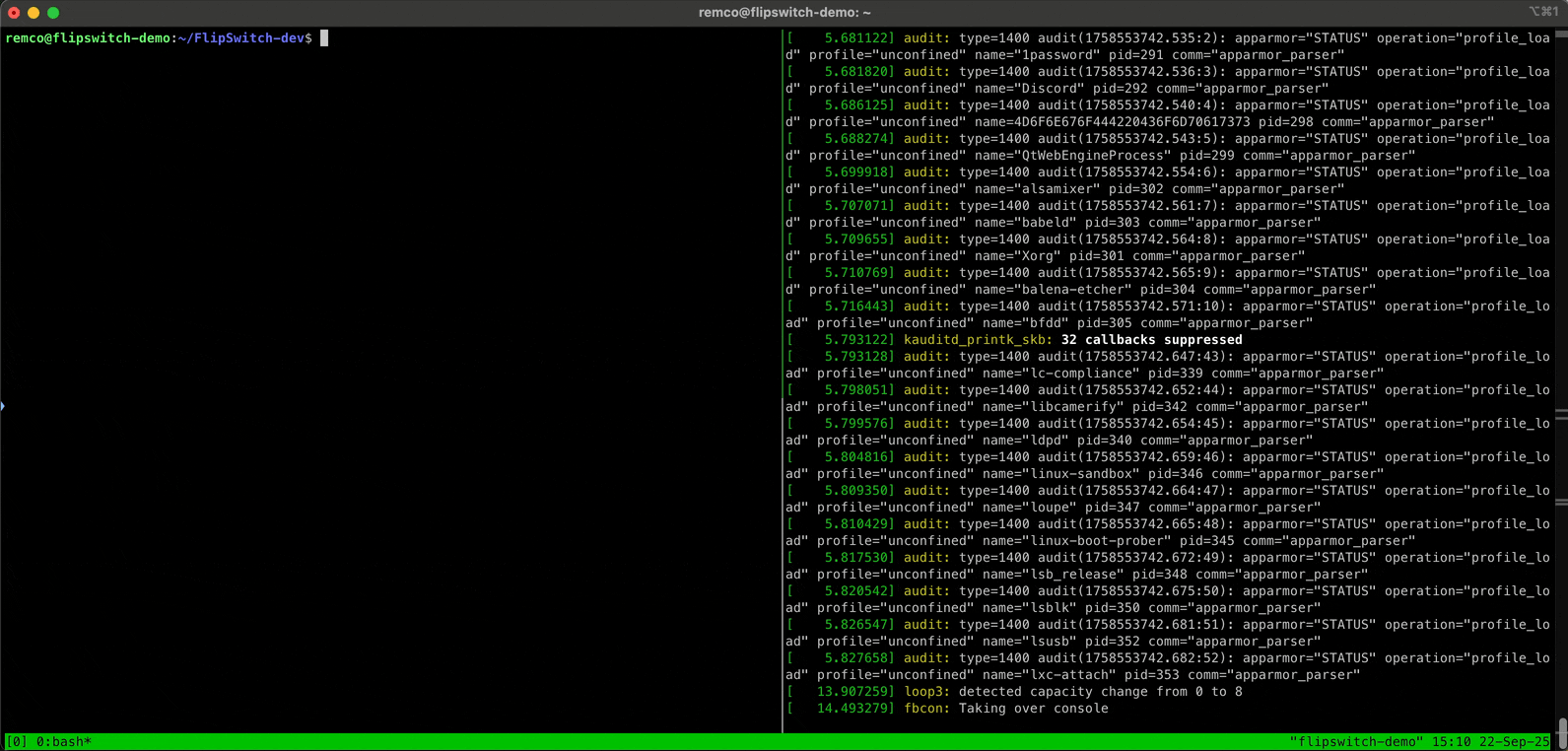Click the log text name="lc-compliance"
This screenshot has width=1568, height=751.
tap(1061, 374)
